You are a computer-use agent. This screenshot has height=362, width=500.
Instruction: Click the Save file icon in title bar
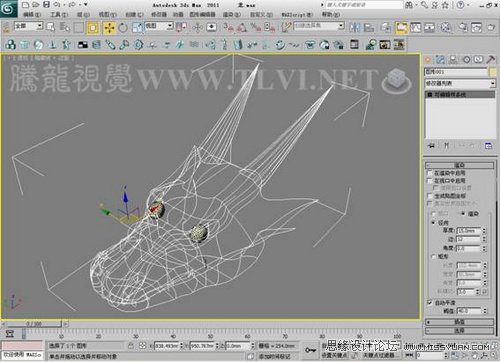47,5
